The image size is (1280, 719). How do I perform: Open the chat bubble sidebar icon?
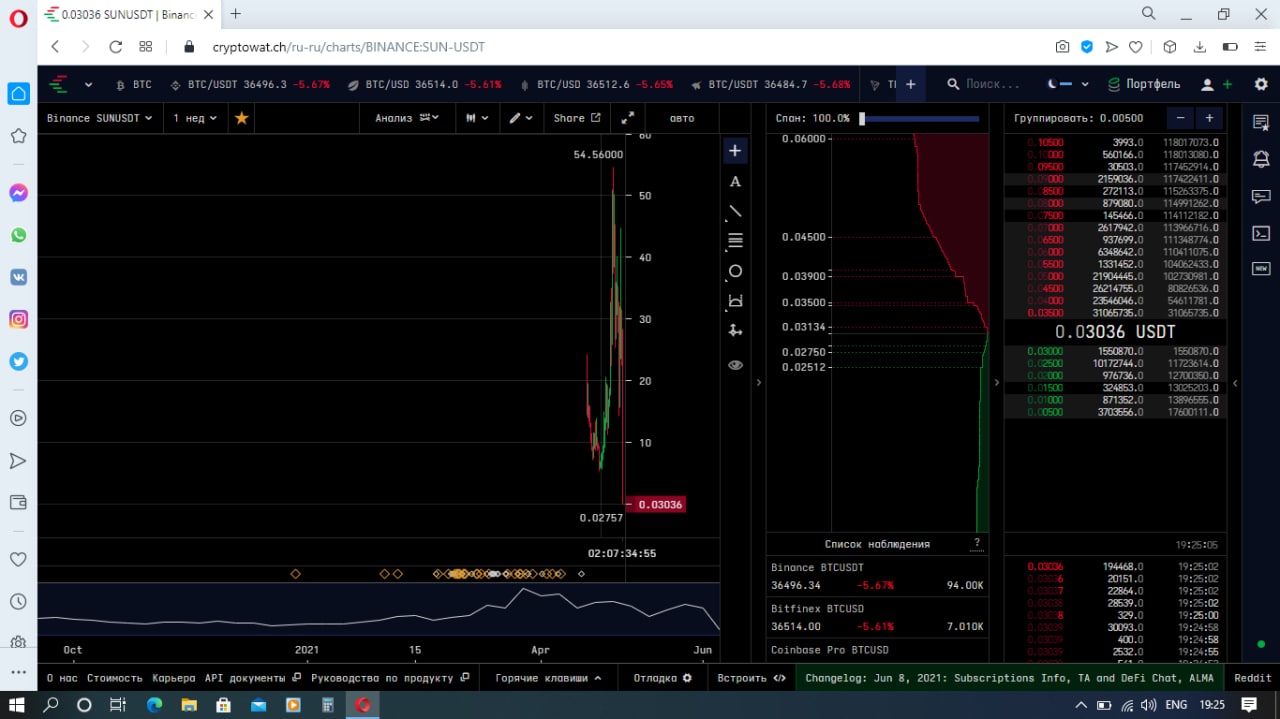(x=1261, y=196)
